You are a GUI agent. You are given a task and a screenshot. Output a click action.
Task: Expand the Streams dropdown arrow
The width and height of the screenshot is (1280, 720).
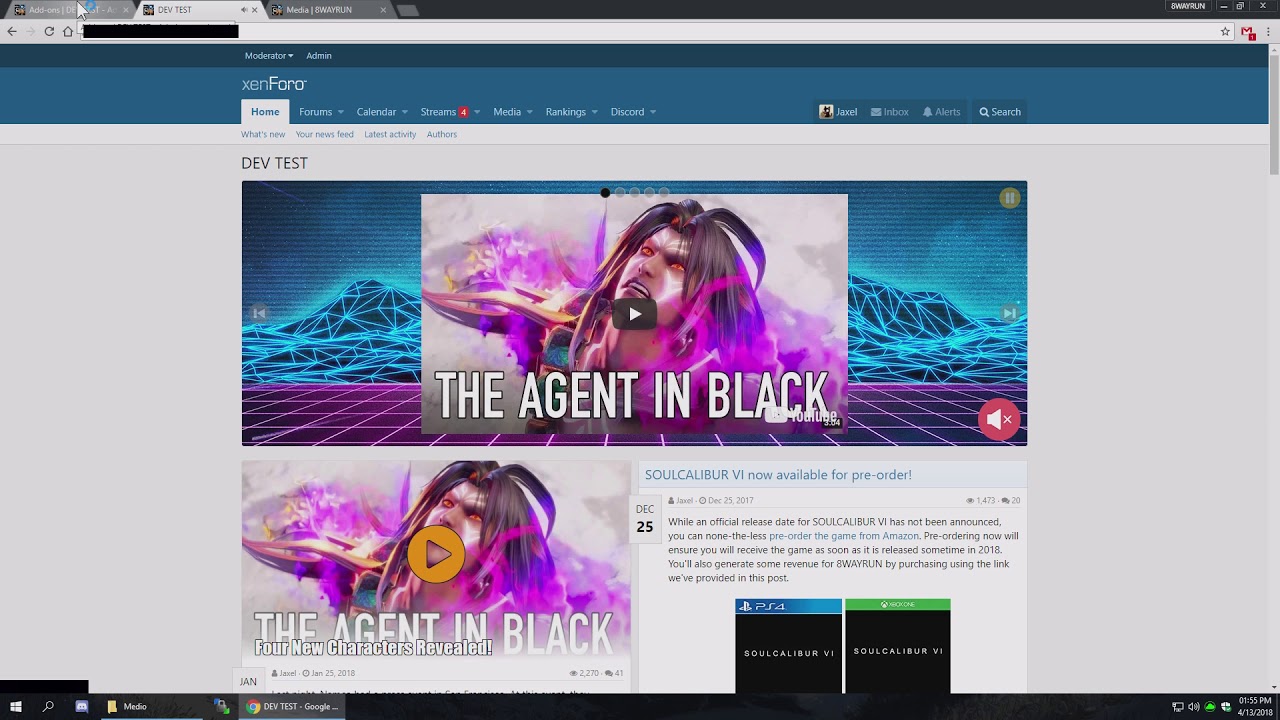coord(477,112)
